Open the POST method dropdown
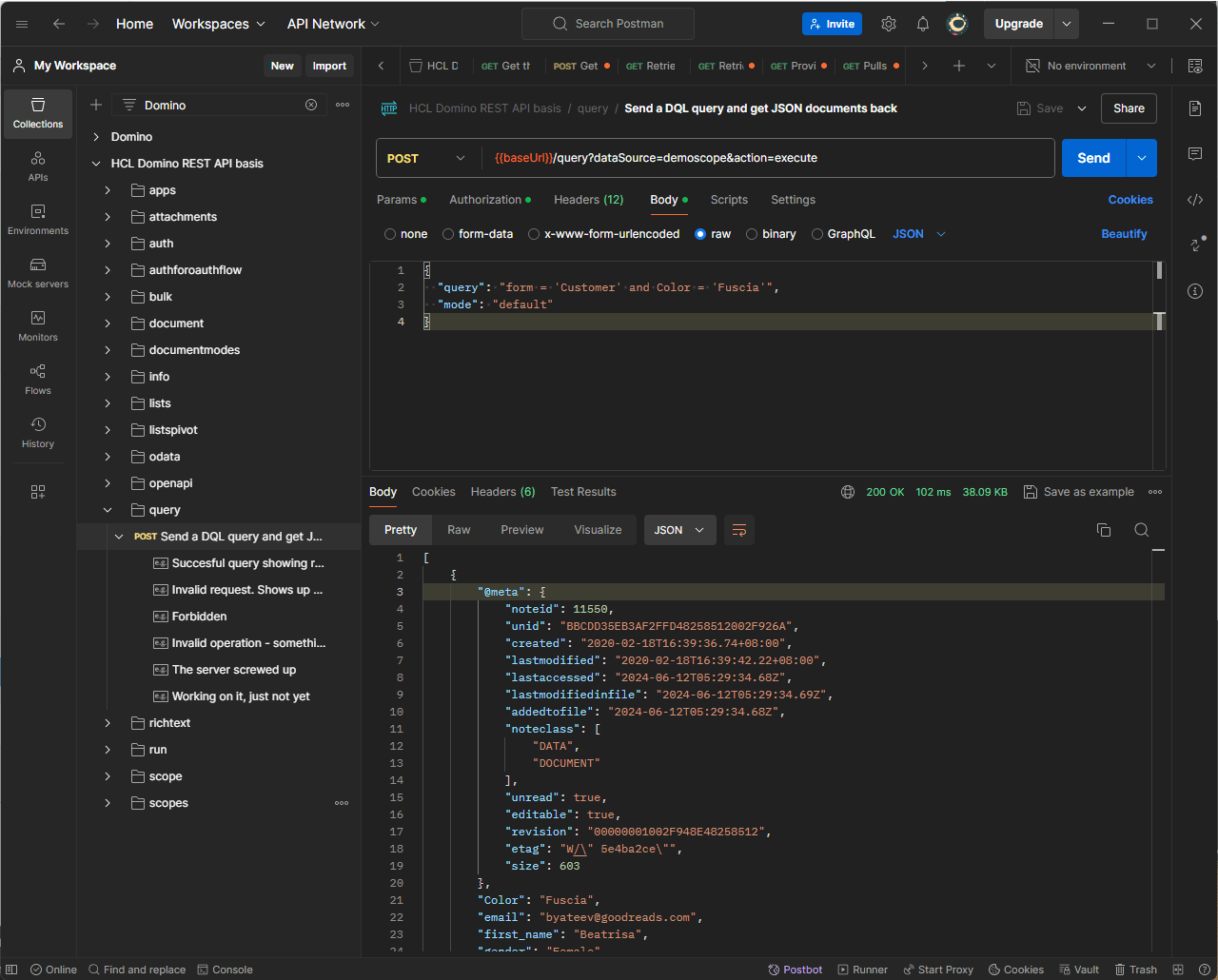This screenshot has height=980, width=1218. 427,158
